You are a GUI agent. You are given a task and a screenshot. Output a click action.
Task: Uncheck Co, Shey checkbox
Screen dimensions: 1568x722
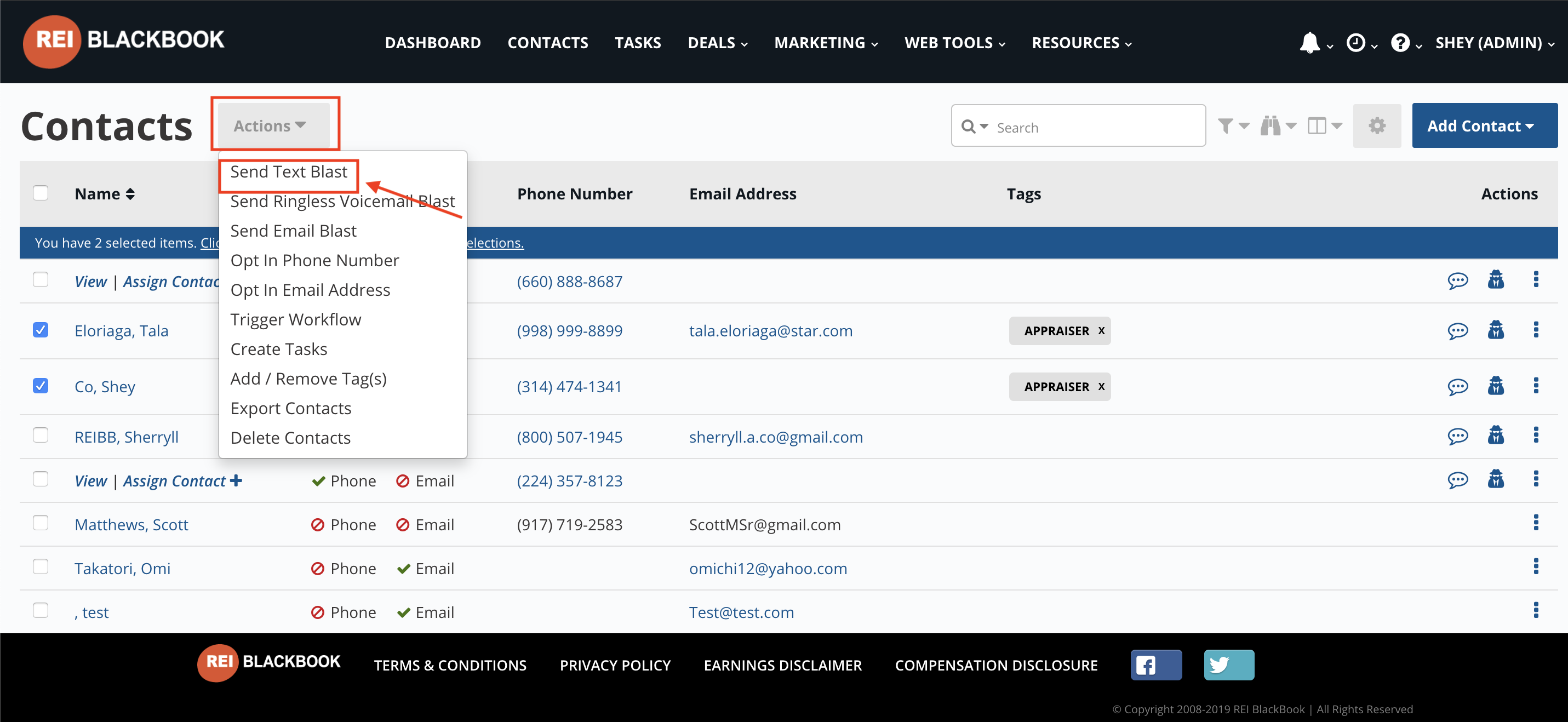coord(40,385)
